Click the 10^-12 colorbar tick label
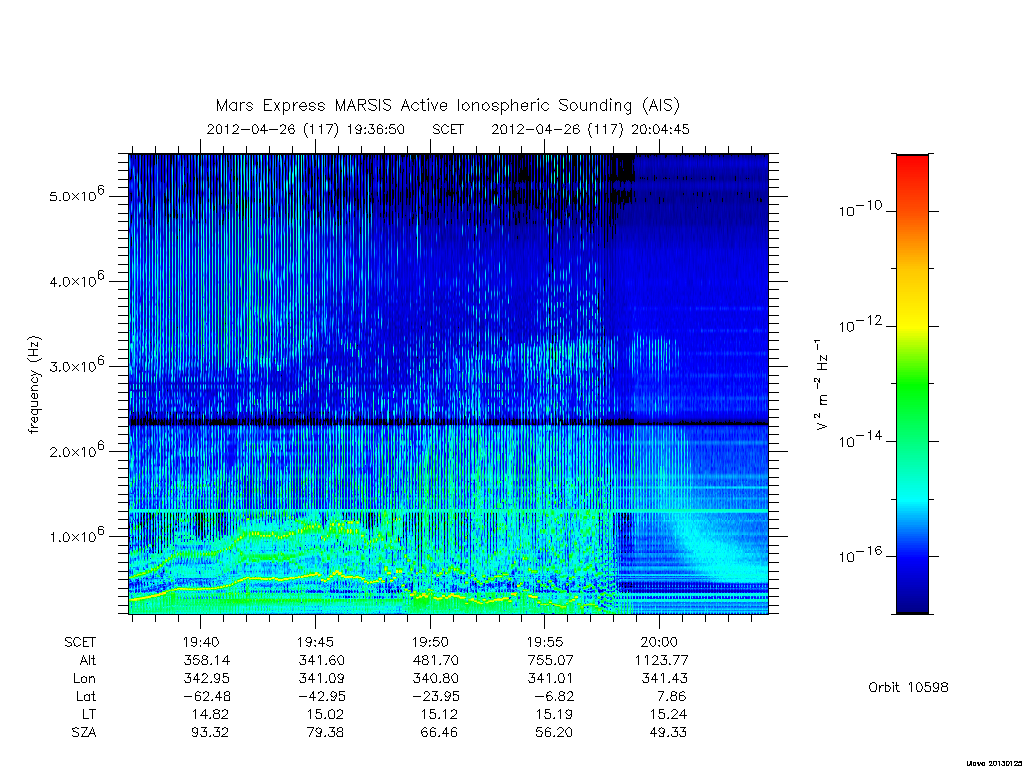This screenshot has width=1024, height=768. coord(860,324)
